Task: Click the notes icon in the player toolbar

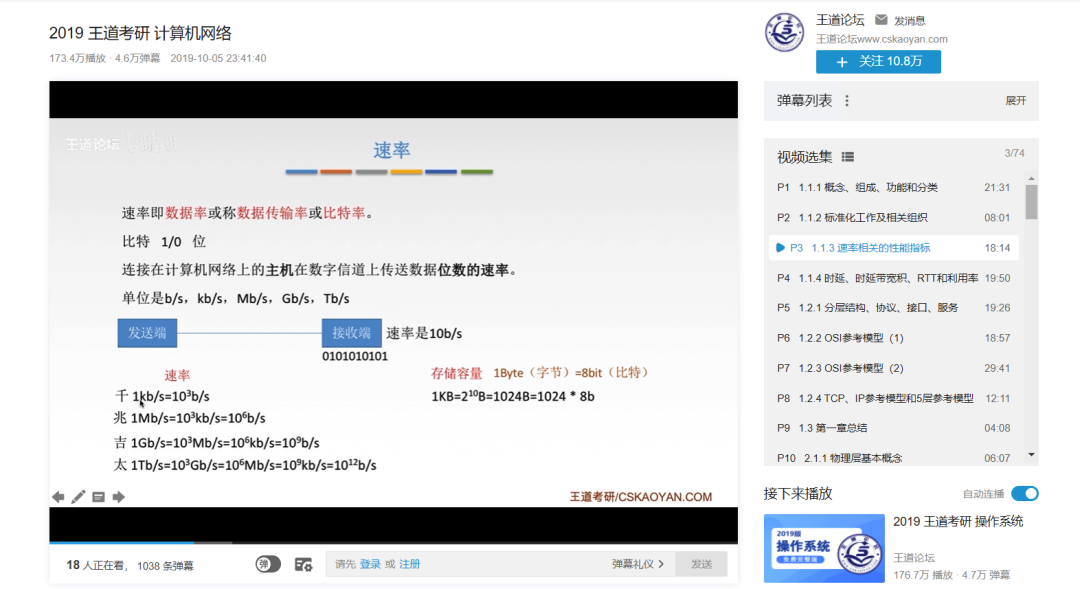Action: (x=100, y=496)
